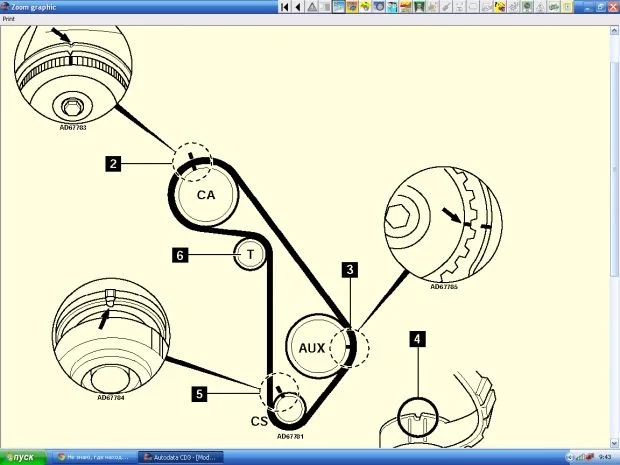Click the first page arrow in toolbar
620x465 pixels.
tap(285, 6)
